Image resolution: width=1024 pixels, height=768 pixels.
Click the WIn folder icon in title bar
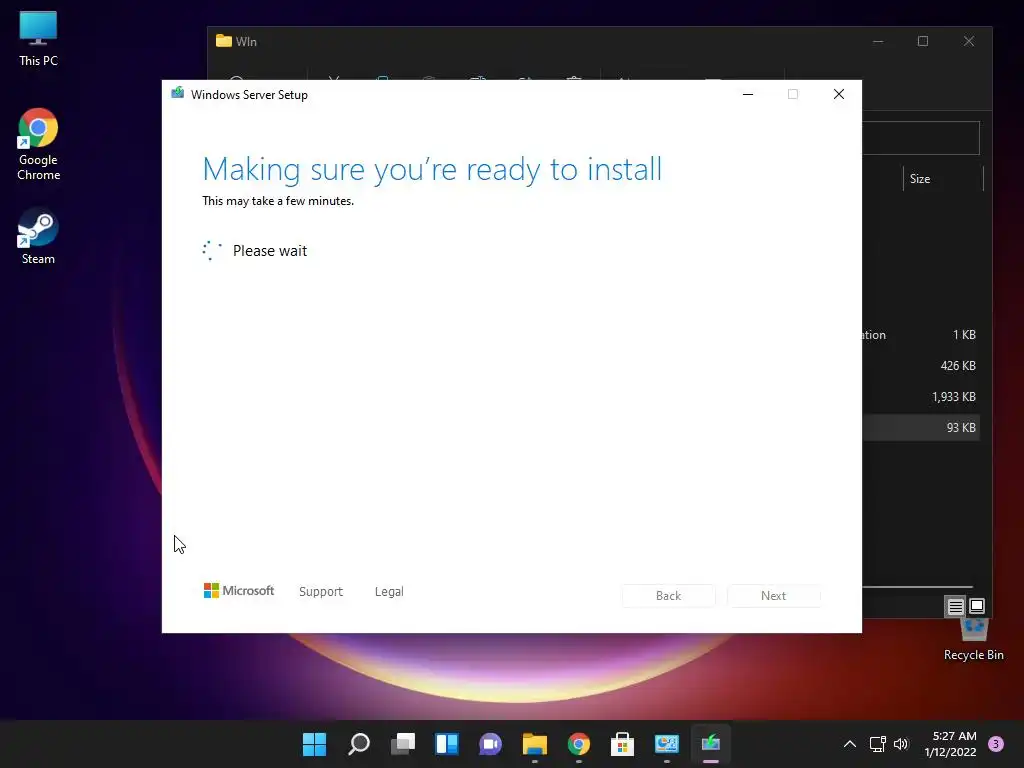pos(224,41)
